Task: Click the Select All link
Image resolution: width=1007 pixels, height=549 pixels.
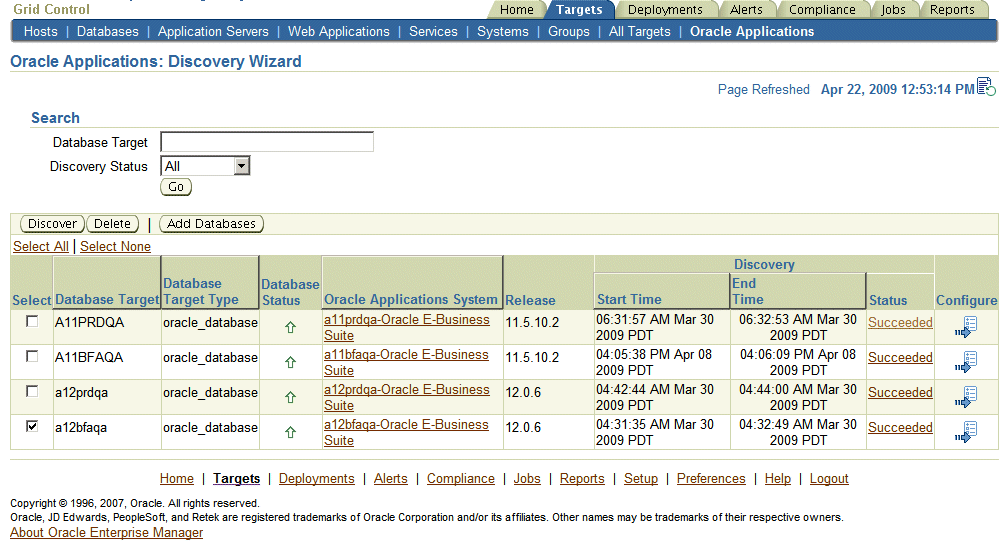Action: coord(40,247)
